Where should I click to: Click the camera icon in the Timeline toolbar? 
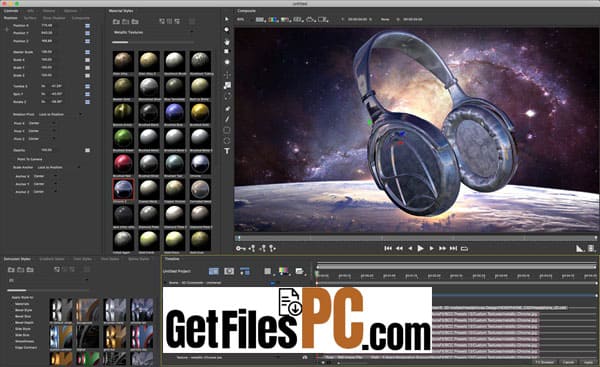229,271
